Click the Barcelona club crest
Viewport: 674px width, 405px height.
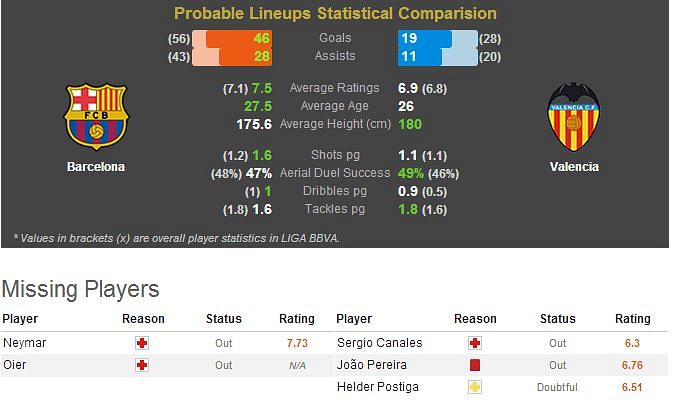96,117
